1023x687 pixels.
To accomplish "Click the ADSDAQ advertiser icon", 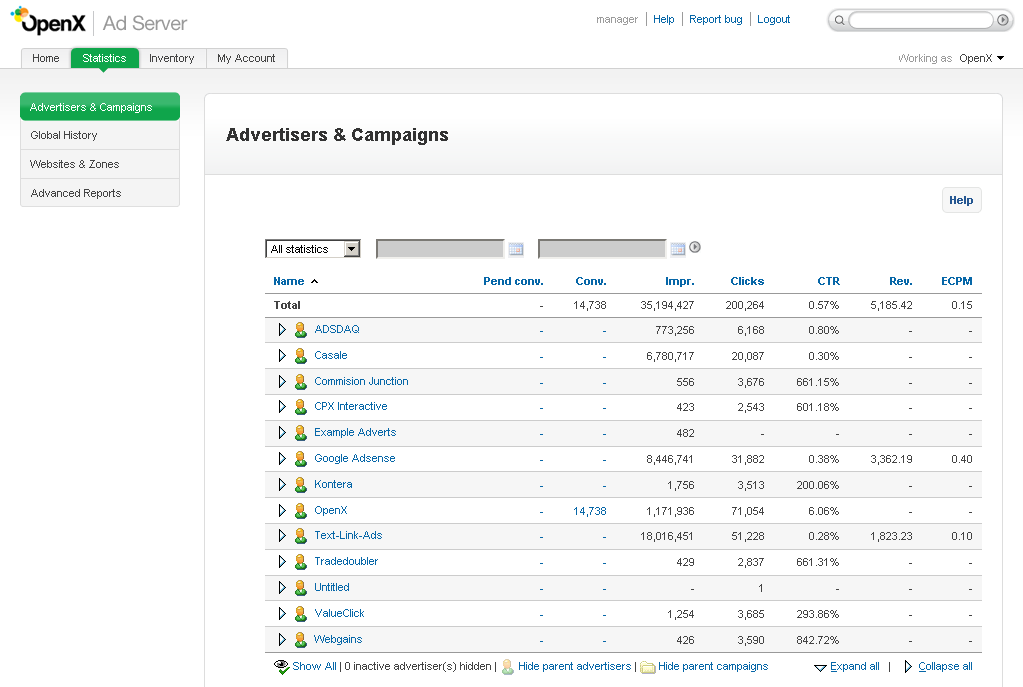I will tap(300, 330).
